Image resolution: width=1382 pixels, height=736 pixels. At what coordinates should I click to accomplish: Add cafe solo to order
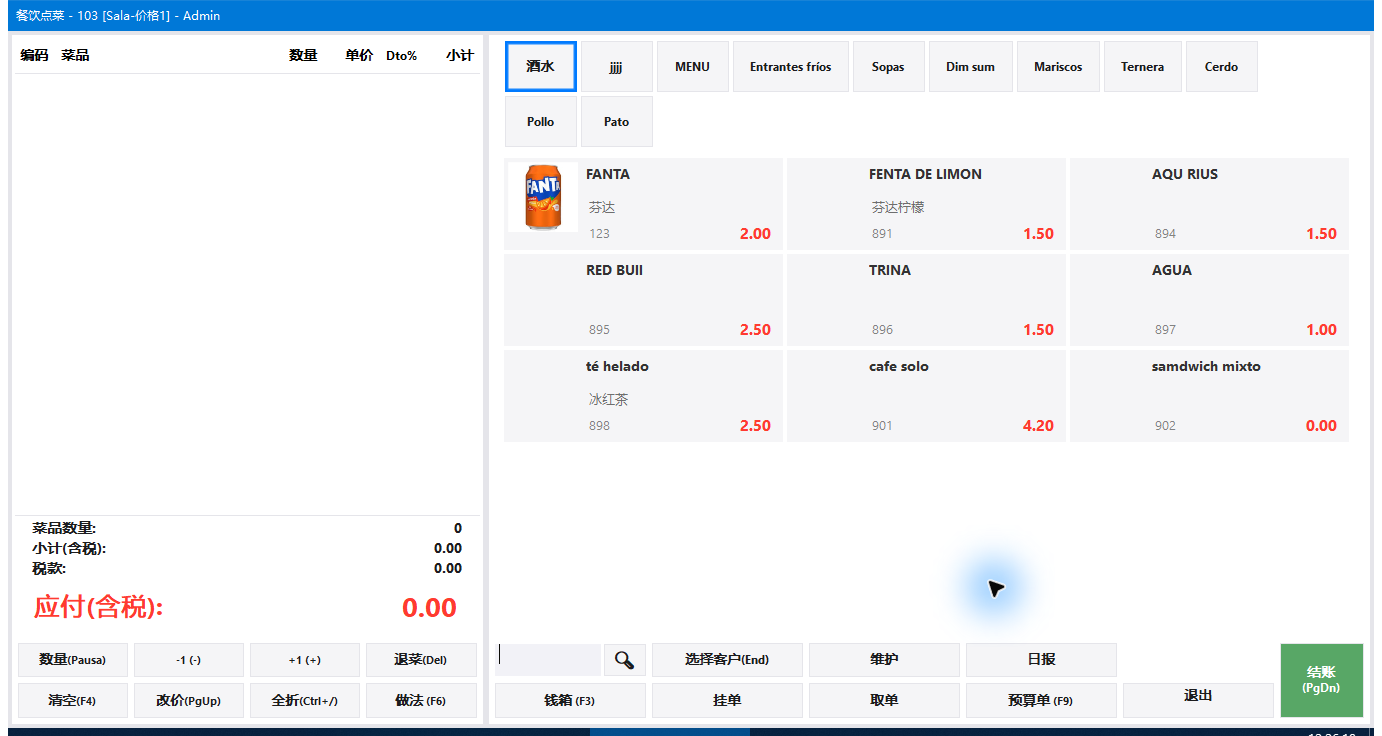pos(926,396)
